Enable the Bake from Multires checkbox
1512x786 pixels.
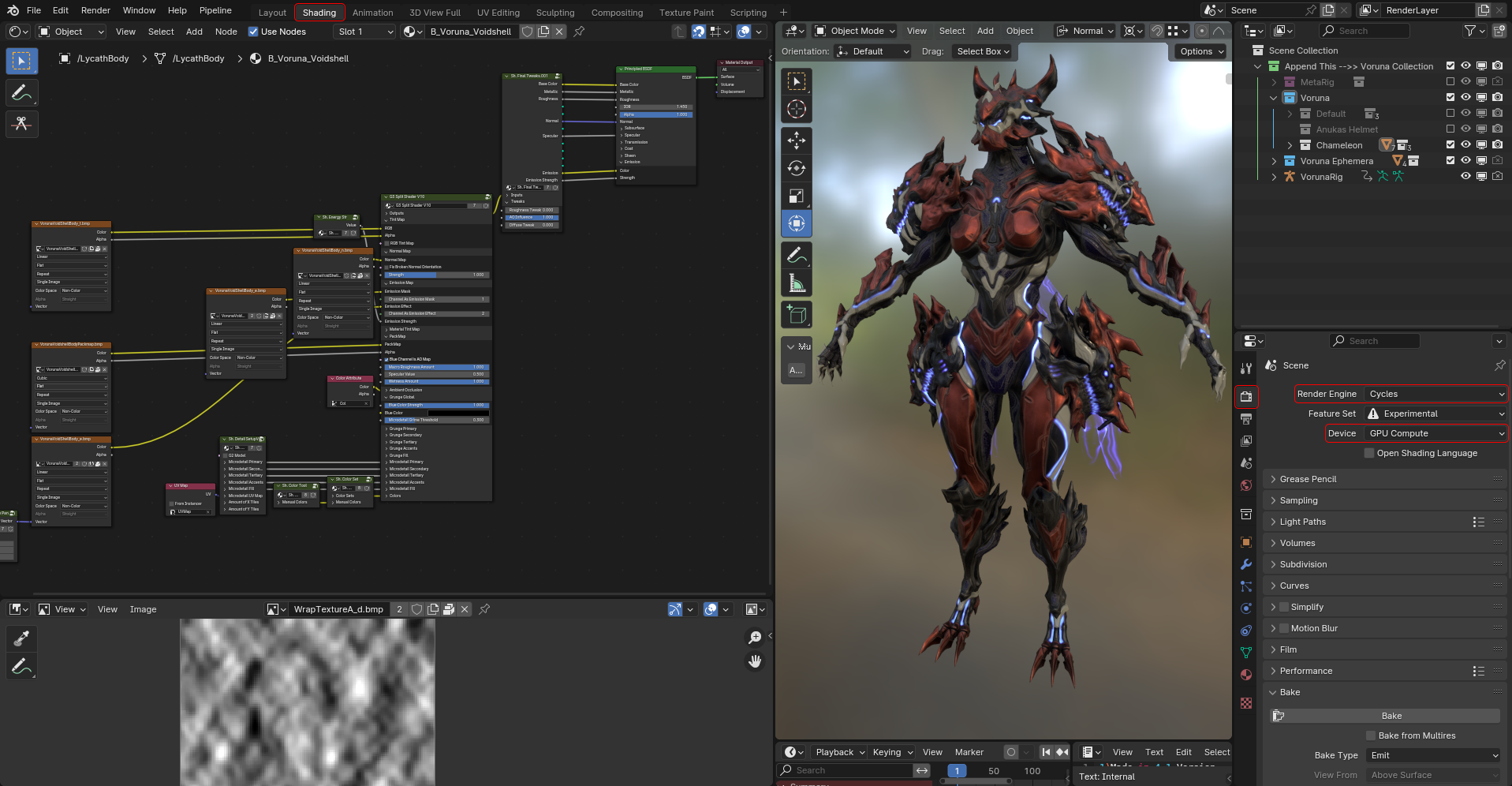(x=1371, y=735)
